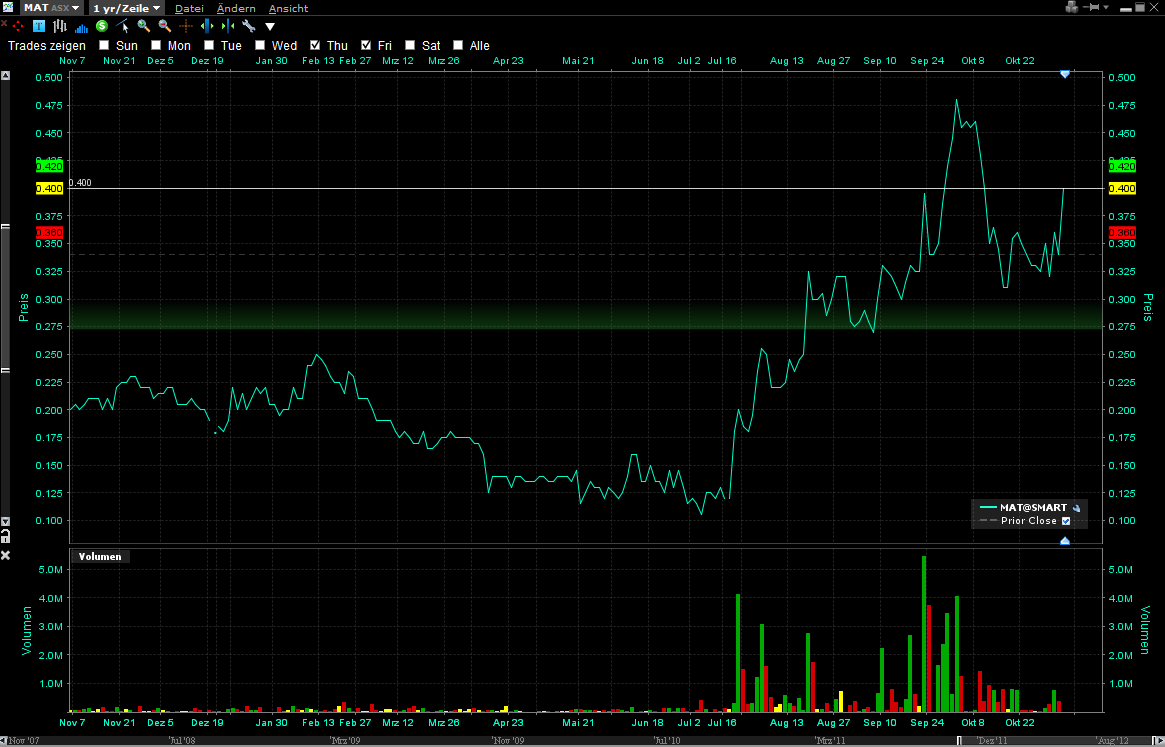The width and height of the screenshot is (1165, 747).
Task: Click Jul '10 on the bottom timeline
Action: (x=666, y=741)
